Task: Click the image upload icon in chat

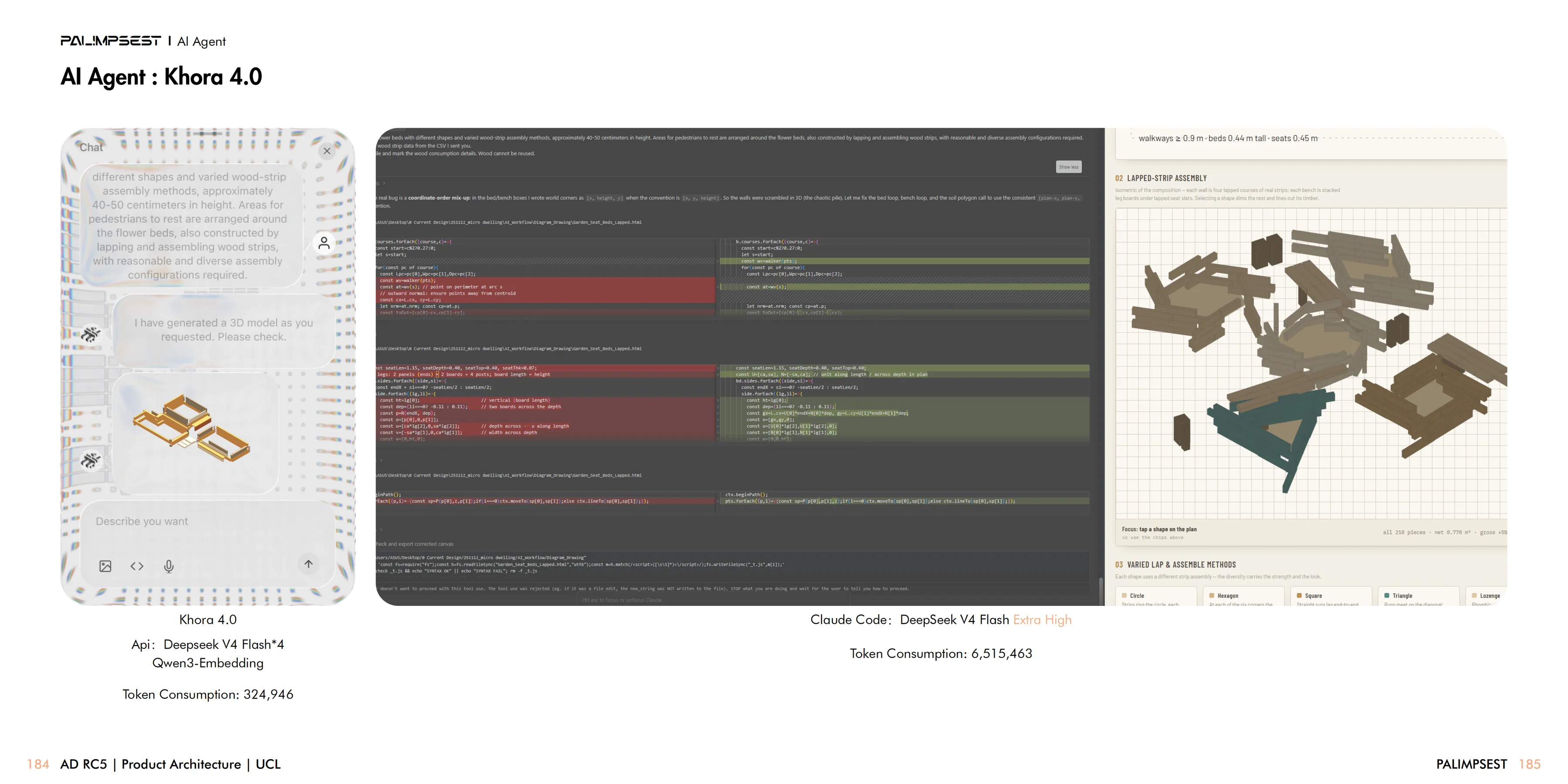Action: tap(105, 566)
